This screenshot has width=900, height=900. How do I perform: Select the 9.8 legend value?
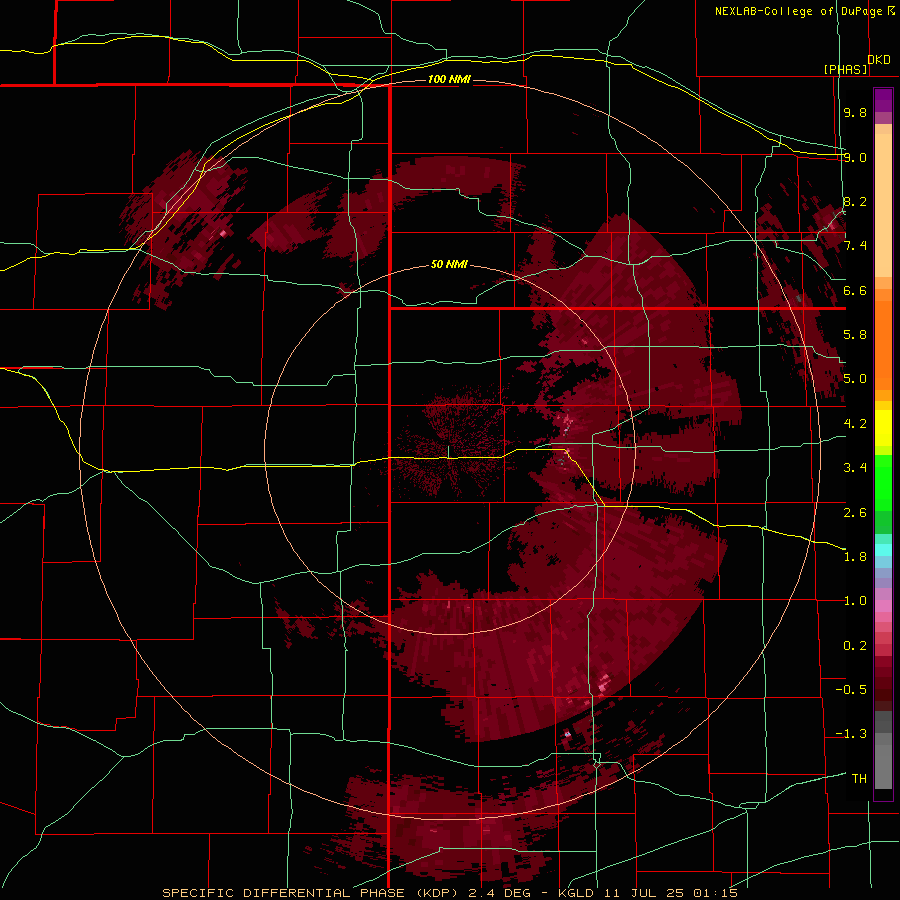coord(855,112)
